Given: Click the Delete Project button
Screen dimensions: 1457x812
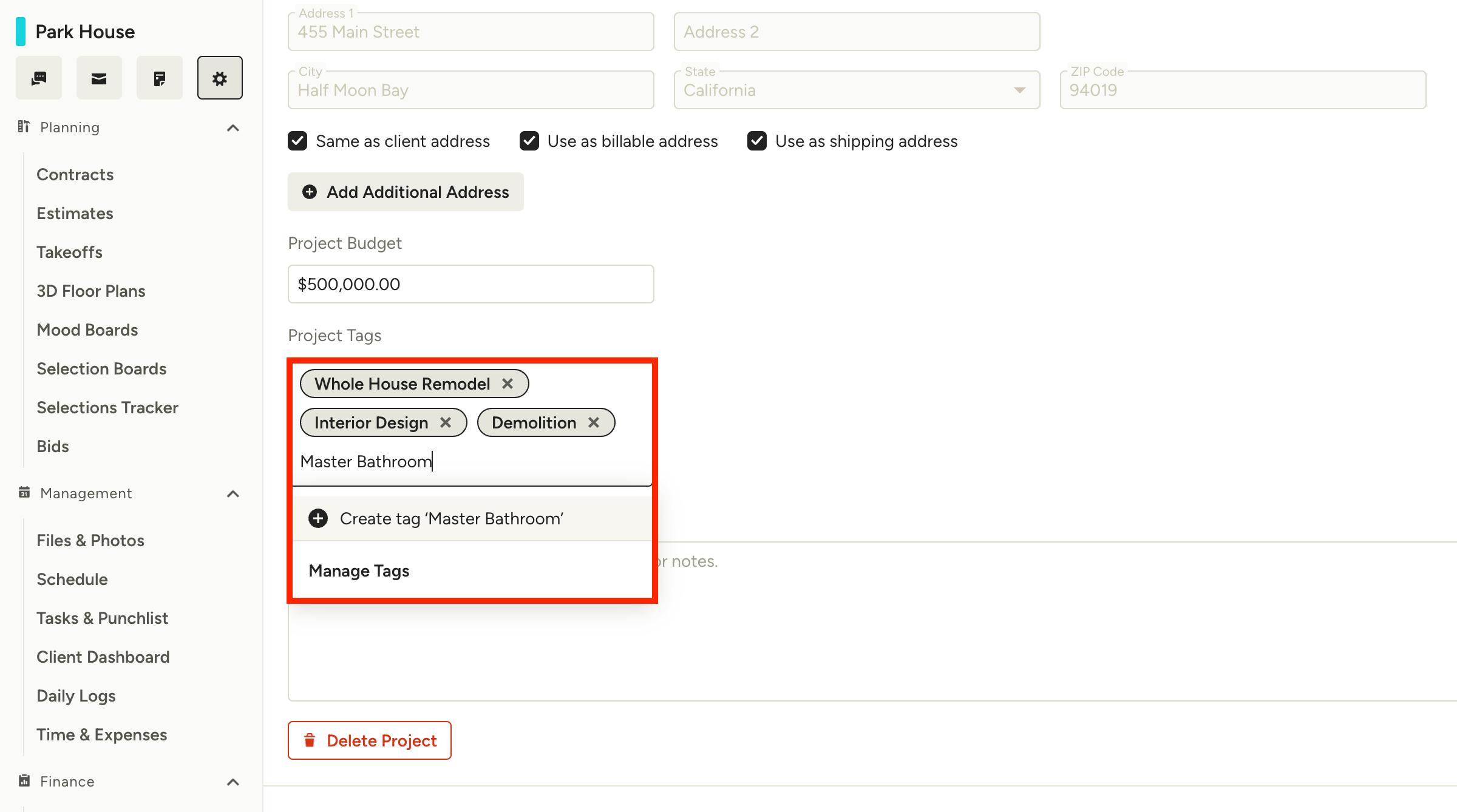Looking at the screenshot, I should click(370, 740).
